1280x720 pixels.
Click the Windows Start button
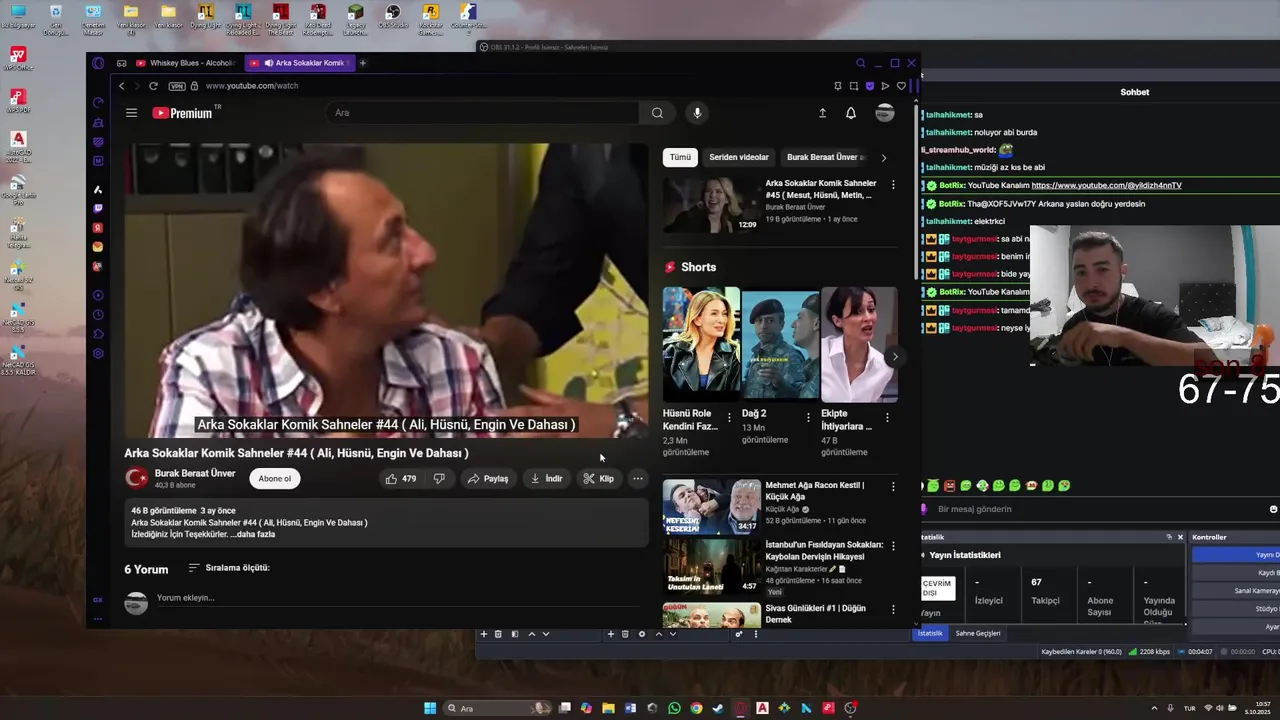click(x=430, y=708)
